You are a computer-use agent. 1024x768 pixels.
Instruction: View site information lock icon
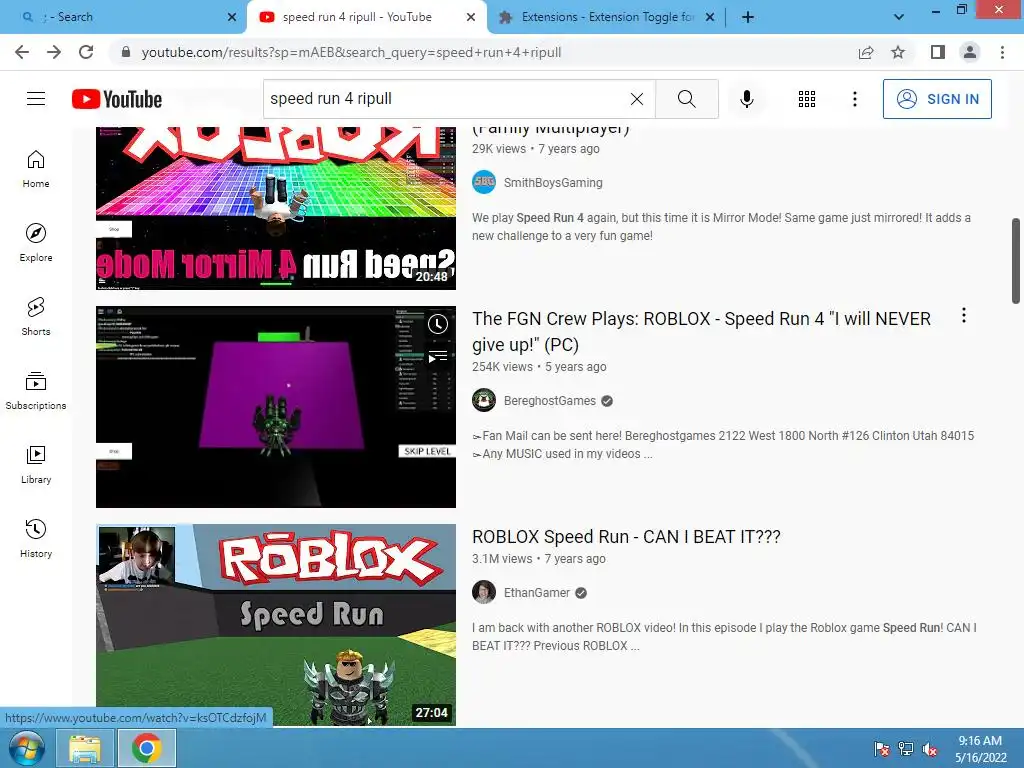pyautogui.click(x=126, y=52)
